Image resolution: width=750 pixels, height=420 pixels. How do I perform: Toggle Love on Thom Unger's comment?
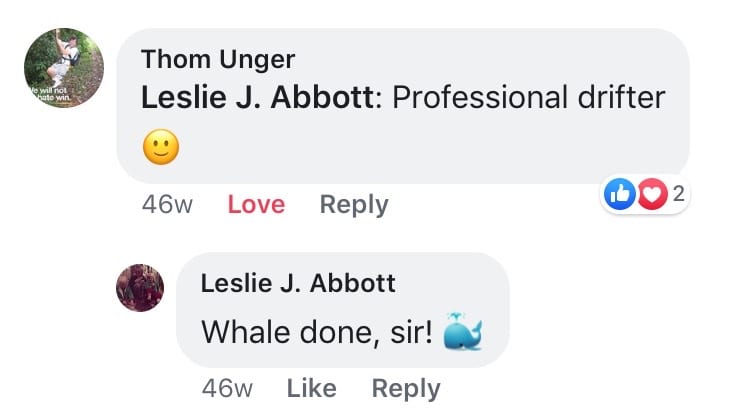(256, 205)
